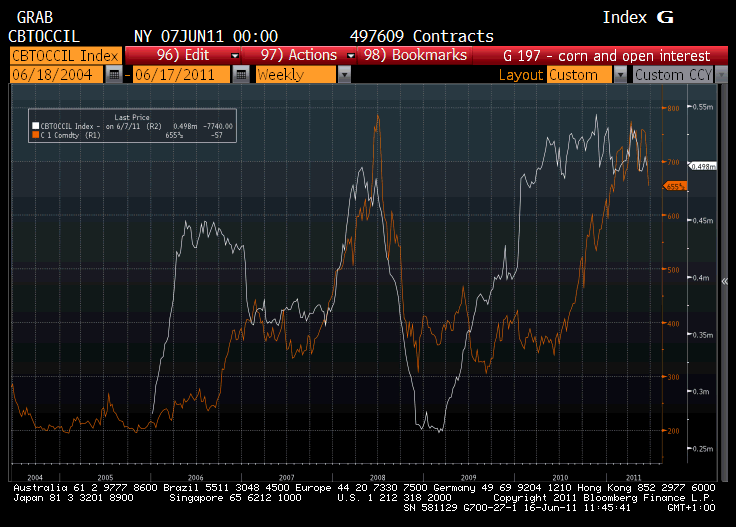Click the end date field 06/17/2011
736x527 pixels.
(181, 75)
